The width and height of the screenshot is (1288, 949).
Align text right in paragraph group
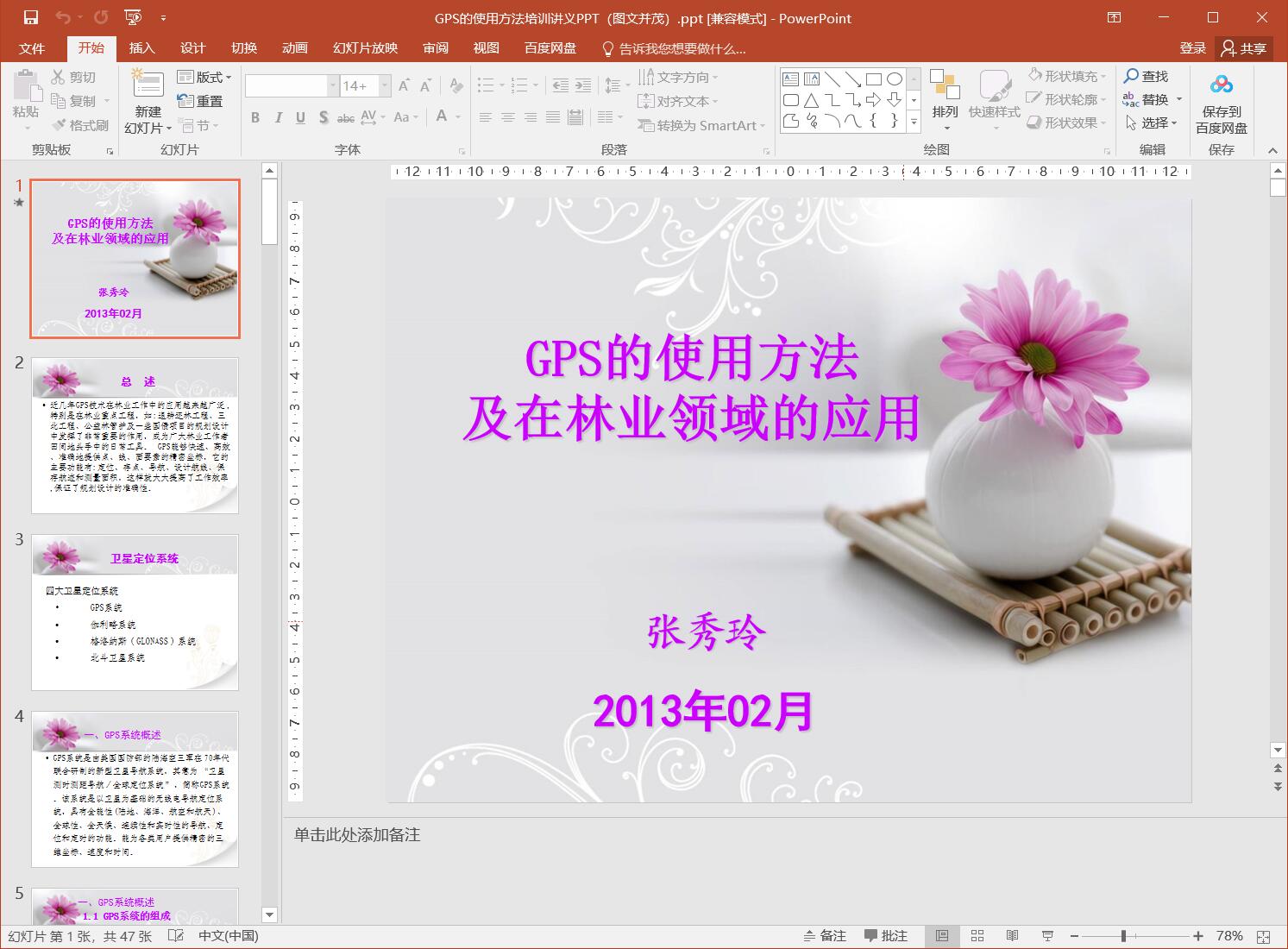(x=531, y=117)
